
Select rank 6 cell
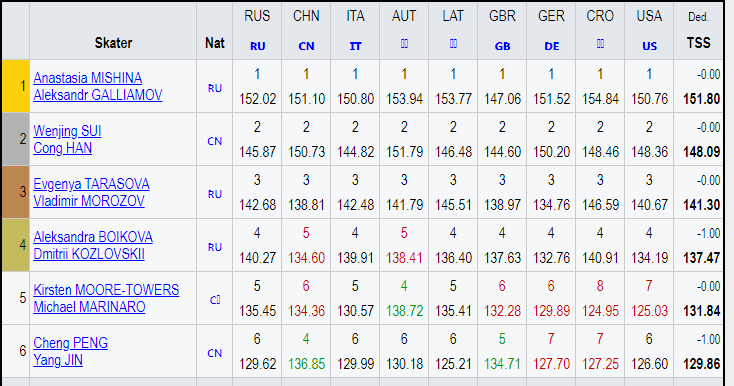pyautogui.click(x=15, y=351)
